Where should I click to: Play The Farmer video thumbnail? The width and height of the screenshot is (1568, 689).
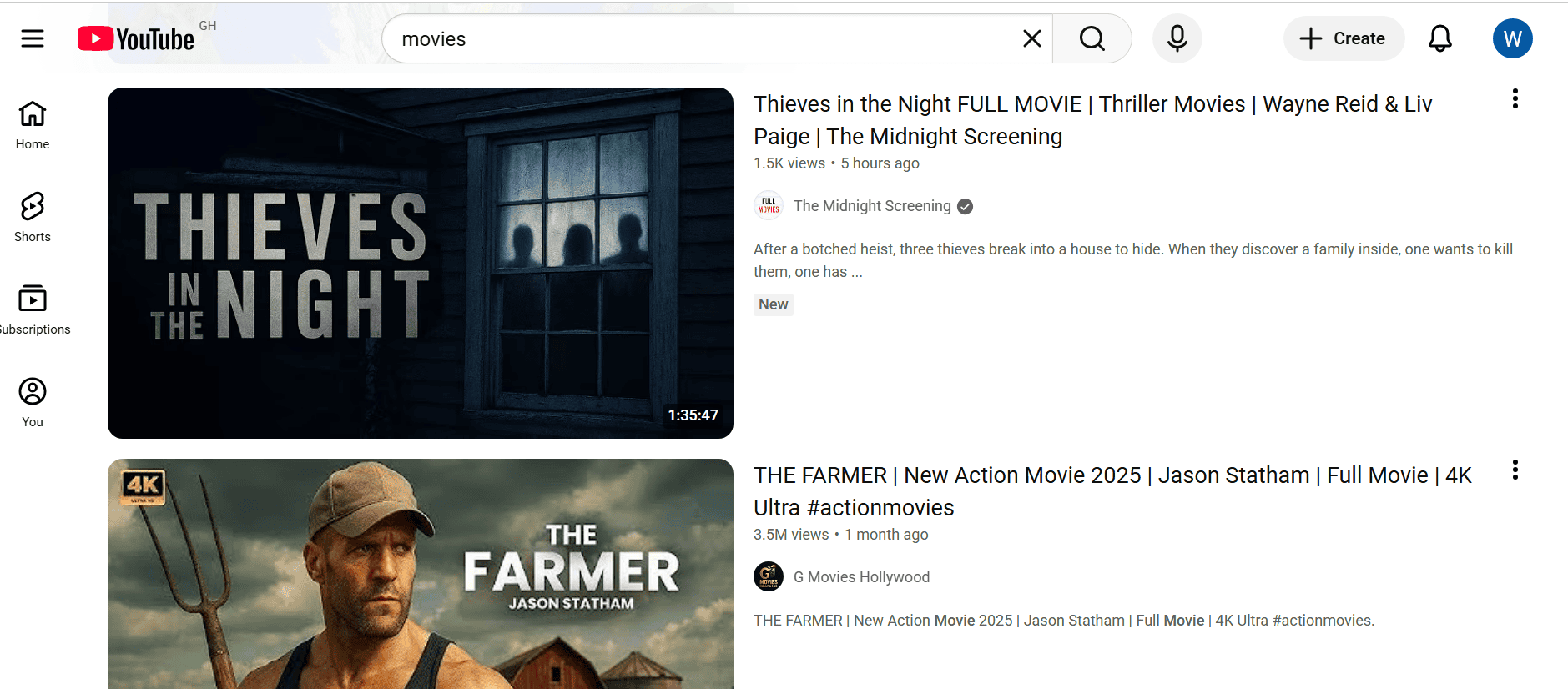pyautogui.click(x=420, y=574)
